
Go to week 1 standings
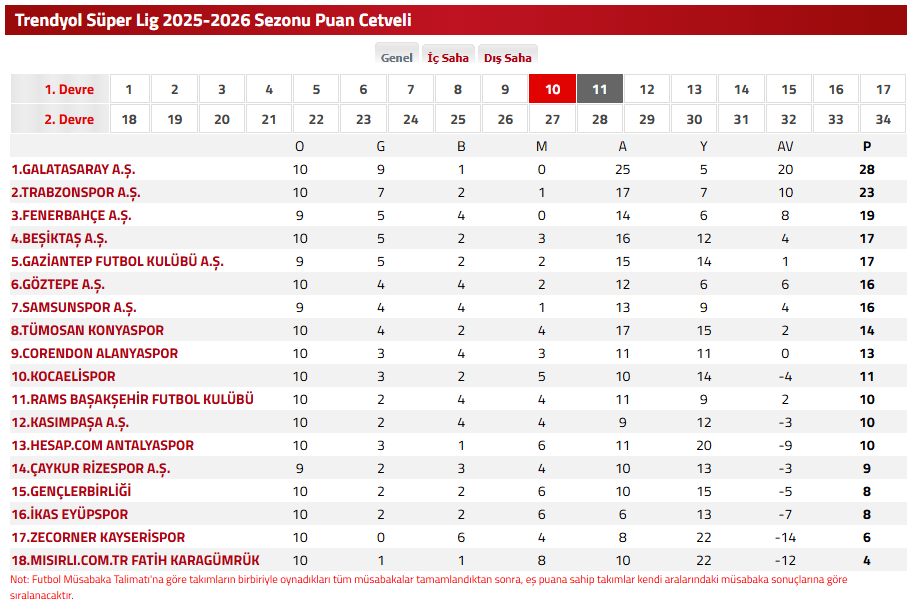click(129, 89)
